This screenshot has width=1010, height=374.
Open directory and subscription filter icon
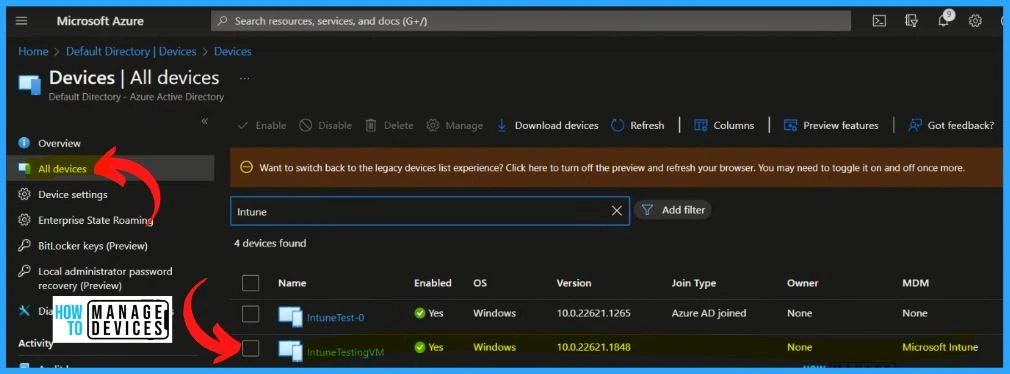tap(911, 21)
